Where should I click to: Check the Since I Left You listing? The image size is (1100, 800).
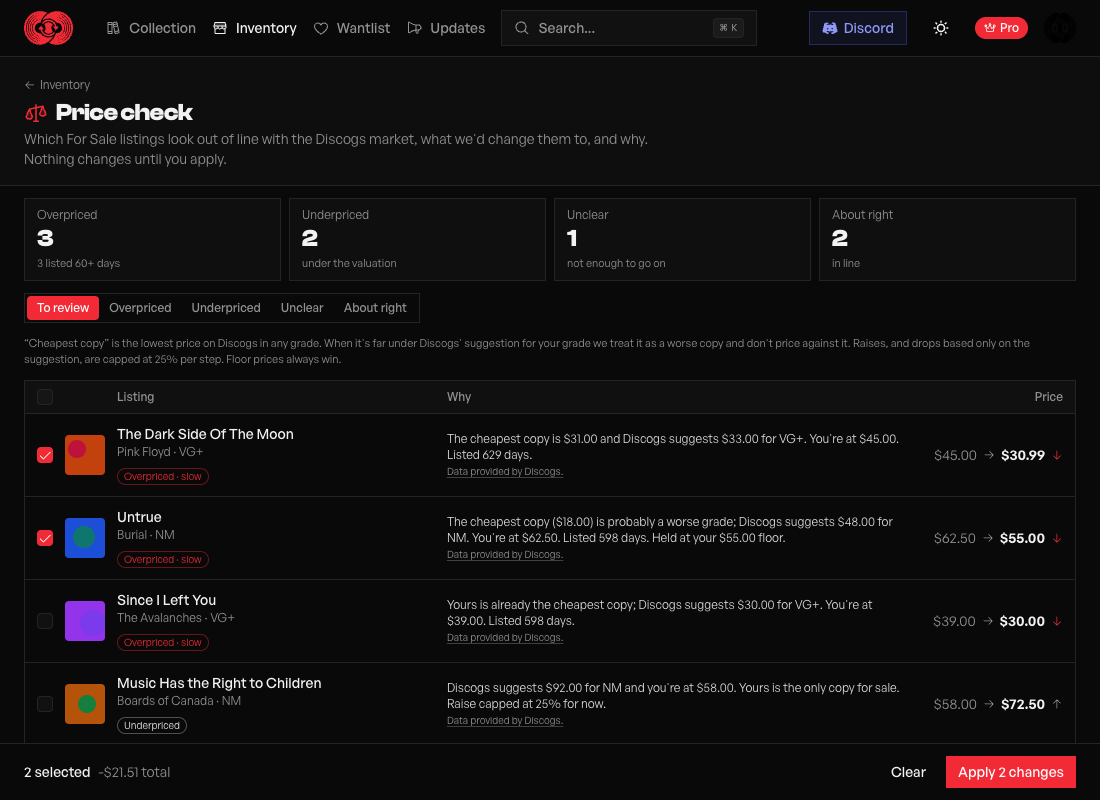45,621
